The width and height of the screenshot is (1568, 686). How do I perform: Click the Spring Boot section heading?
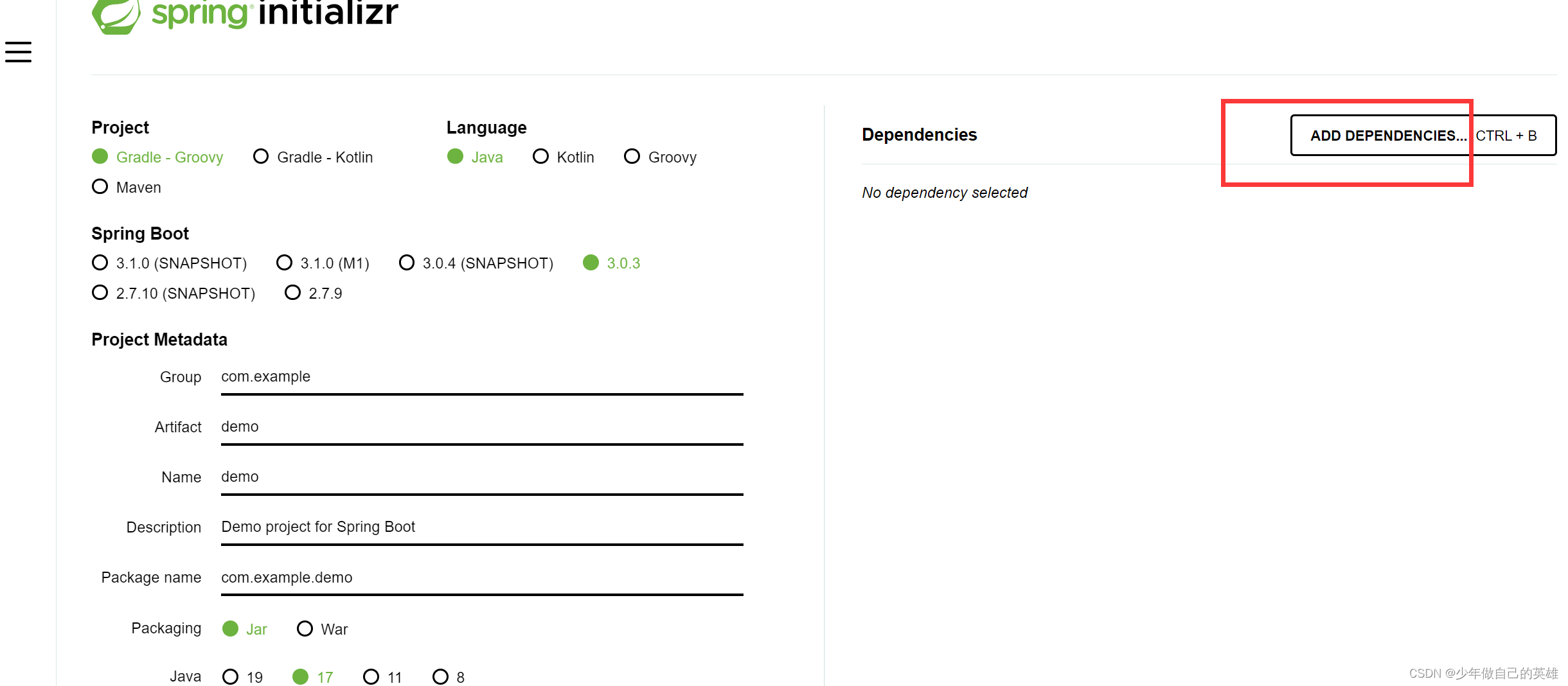click(x=140, y=234)
